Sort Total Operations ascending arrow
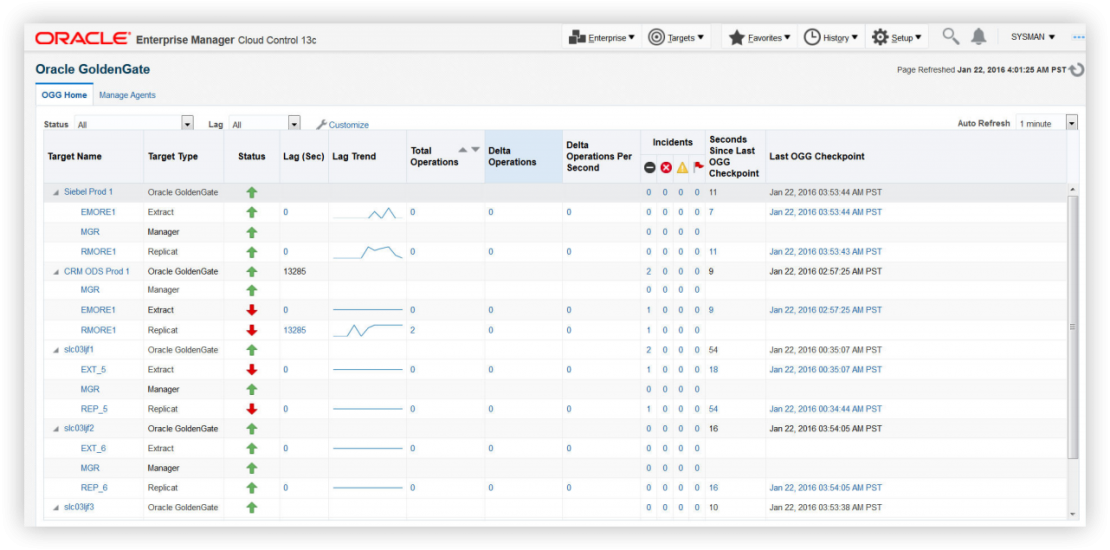 click(x=462, y=150)
